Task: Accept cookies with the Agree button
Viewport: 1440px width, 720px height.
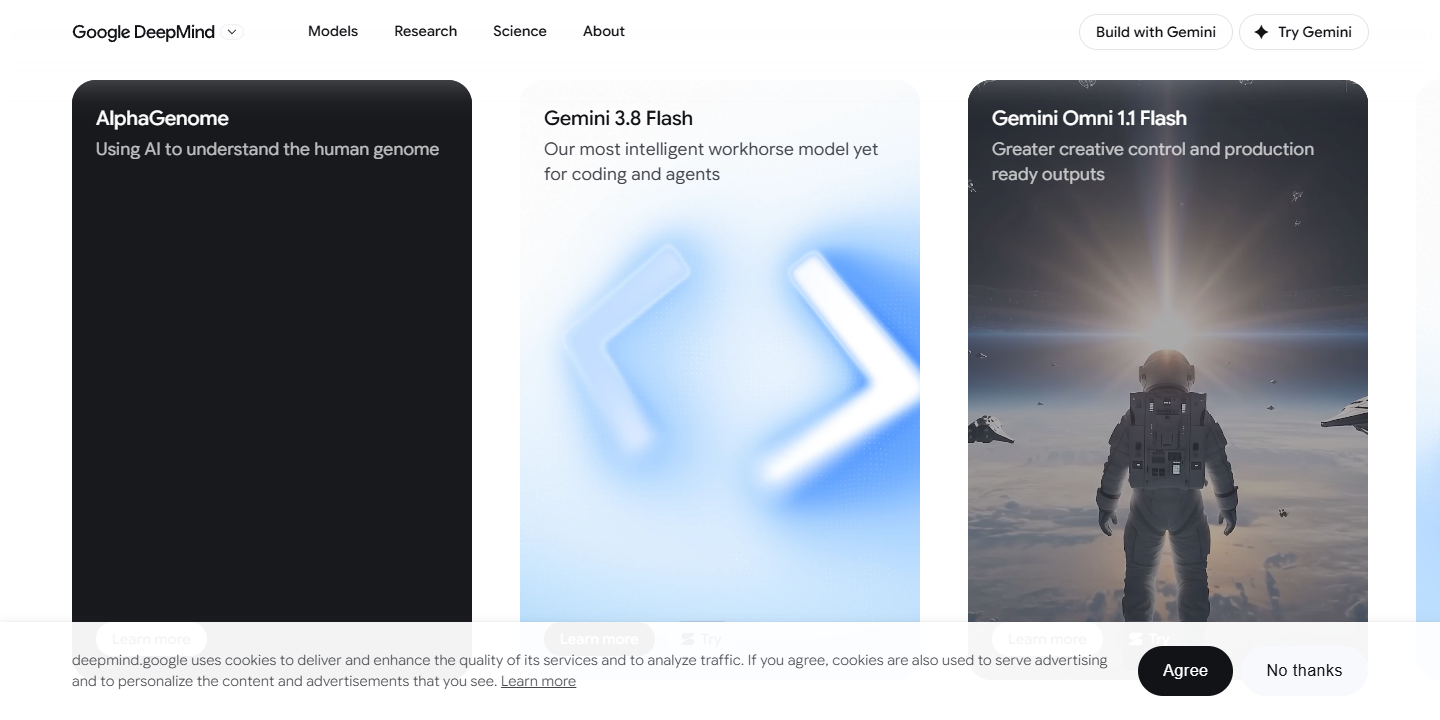Action: pyautogui.click(x=1185, y=670)
